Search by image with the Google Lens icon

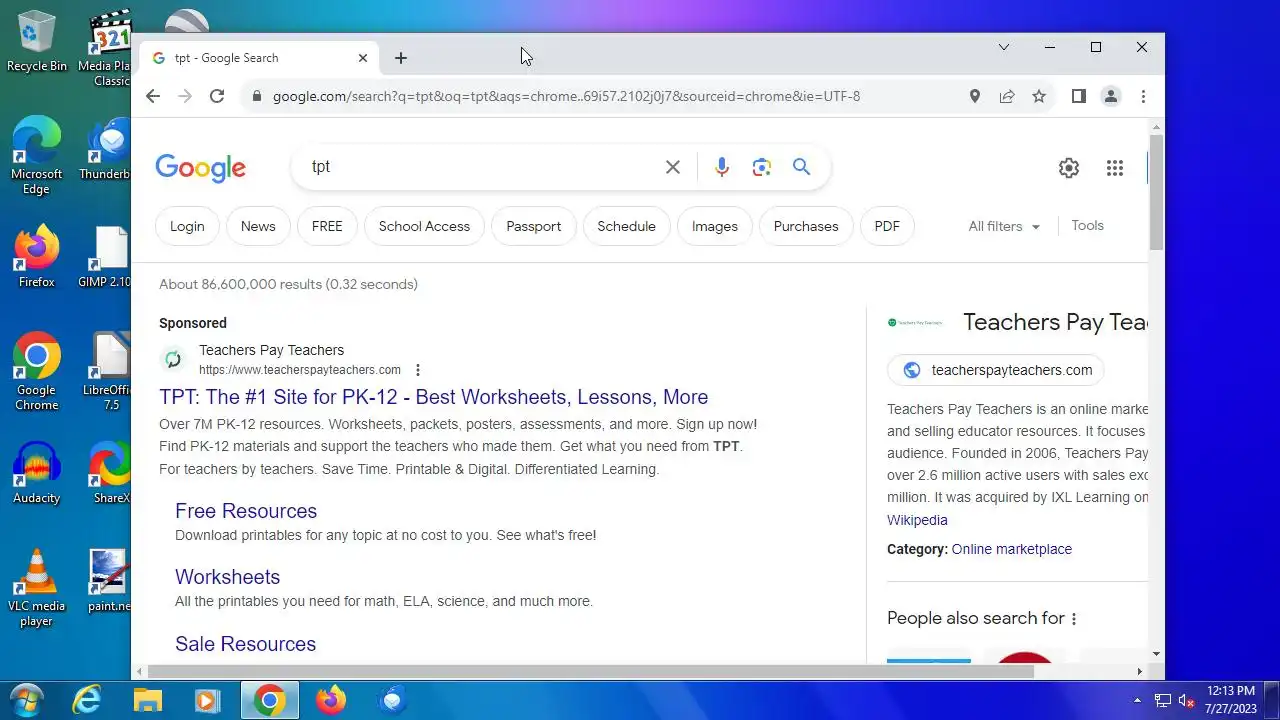pos(762,167)
